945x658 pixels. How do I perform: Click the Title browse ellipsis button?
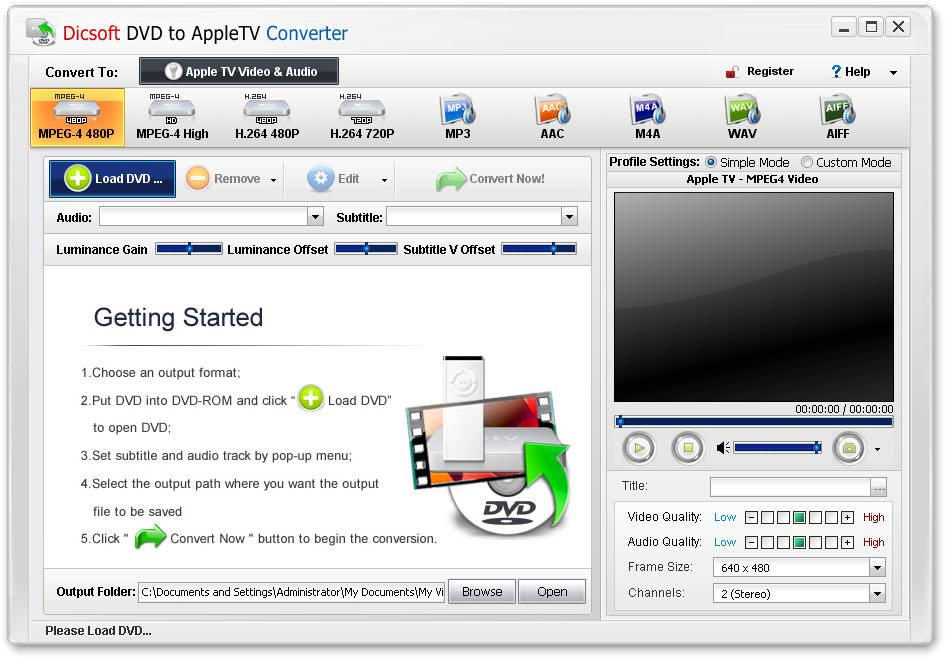[x=879, y=487]
